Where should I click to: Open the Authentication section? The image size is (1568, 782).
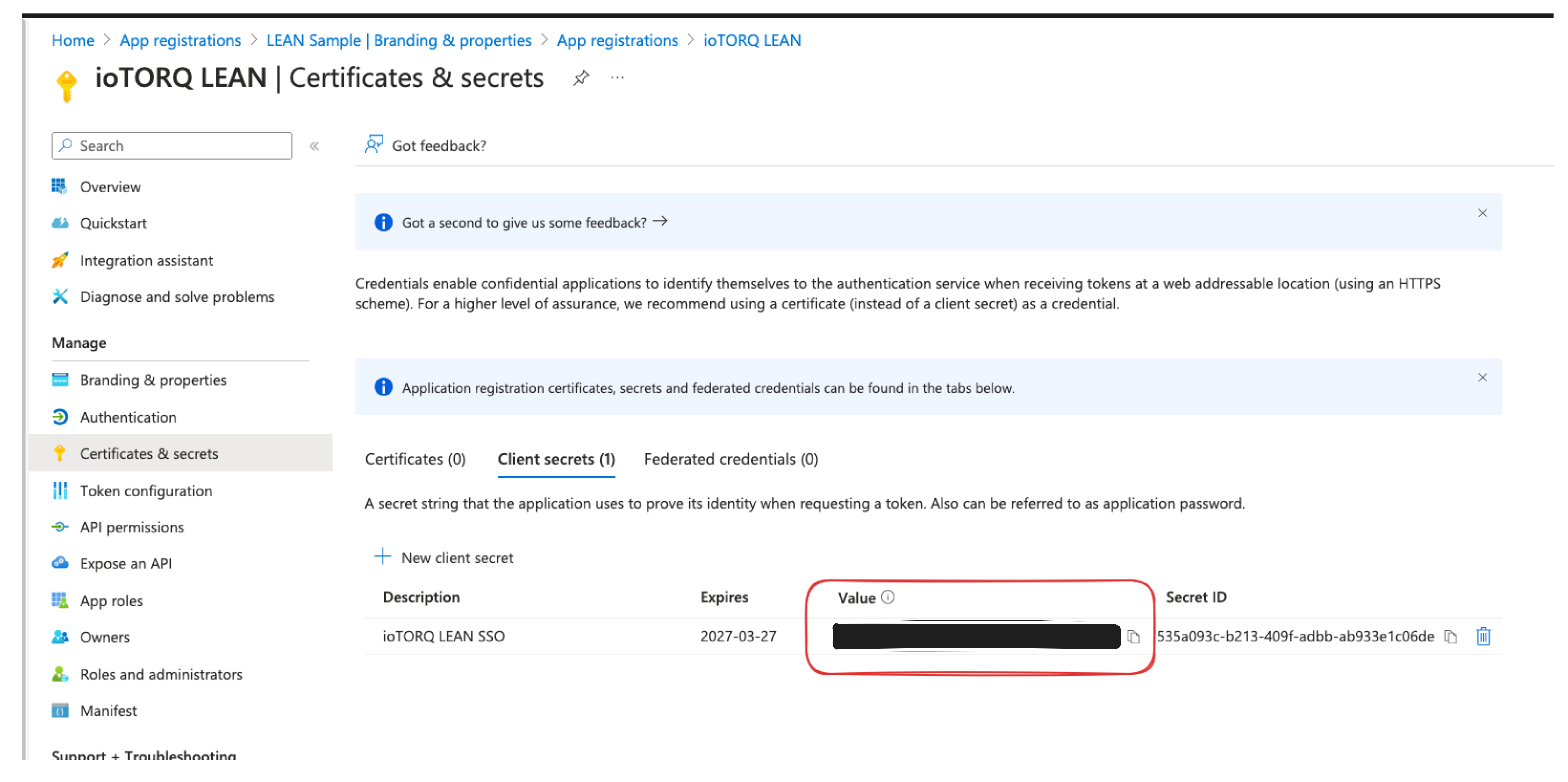(128, 417)
